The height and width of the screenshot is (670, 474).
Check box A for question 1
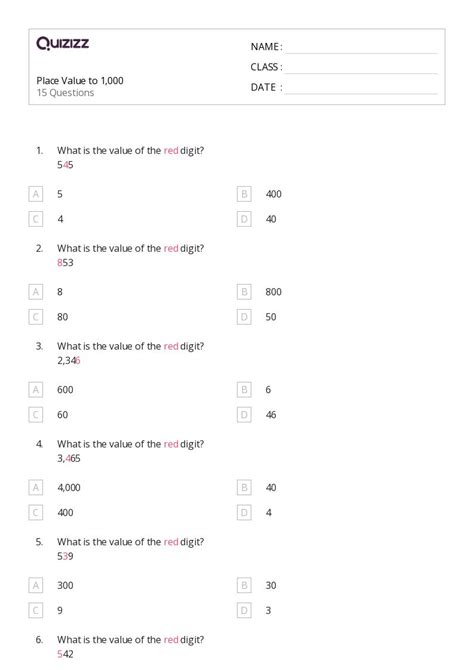[x=35, y=194]
